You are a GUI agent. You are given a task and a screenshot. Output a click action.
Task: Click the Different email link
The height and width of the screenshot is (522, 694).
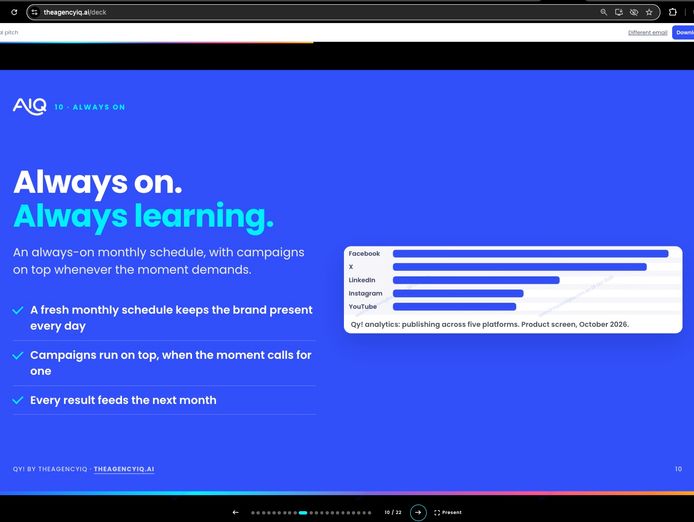(648, 33)
